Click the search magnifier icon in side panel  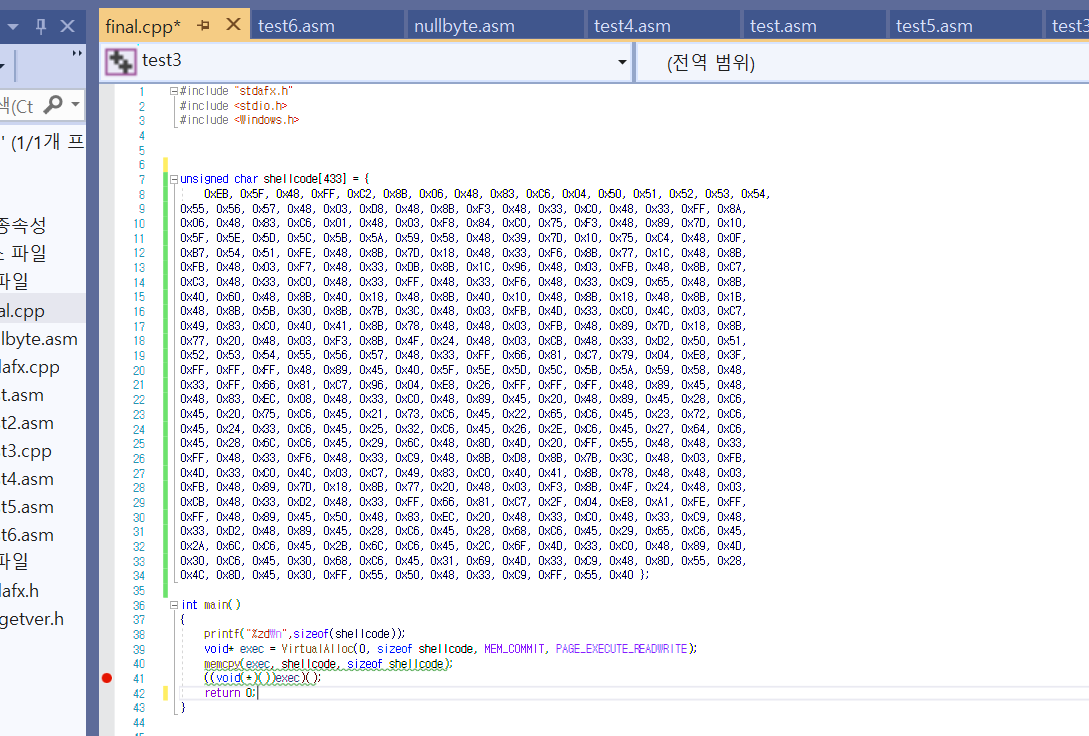[53, 105]
